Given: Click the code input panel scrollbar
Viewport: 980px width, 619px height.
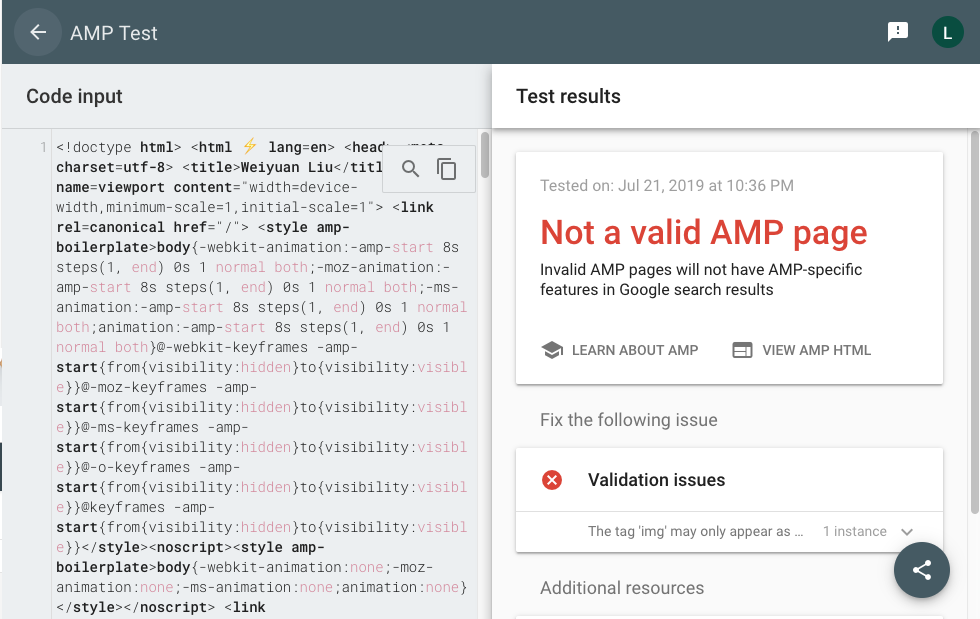Looking at the screenshot, I should pyautogui.click(x=485, y=155).
